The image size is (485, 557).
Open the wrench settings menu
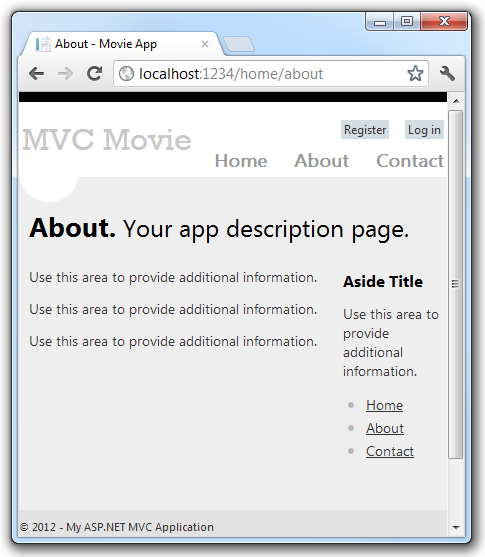(x=447, y=74)
